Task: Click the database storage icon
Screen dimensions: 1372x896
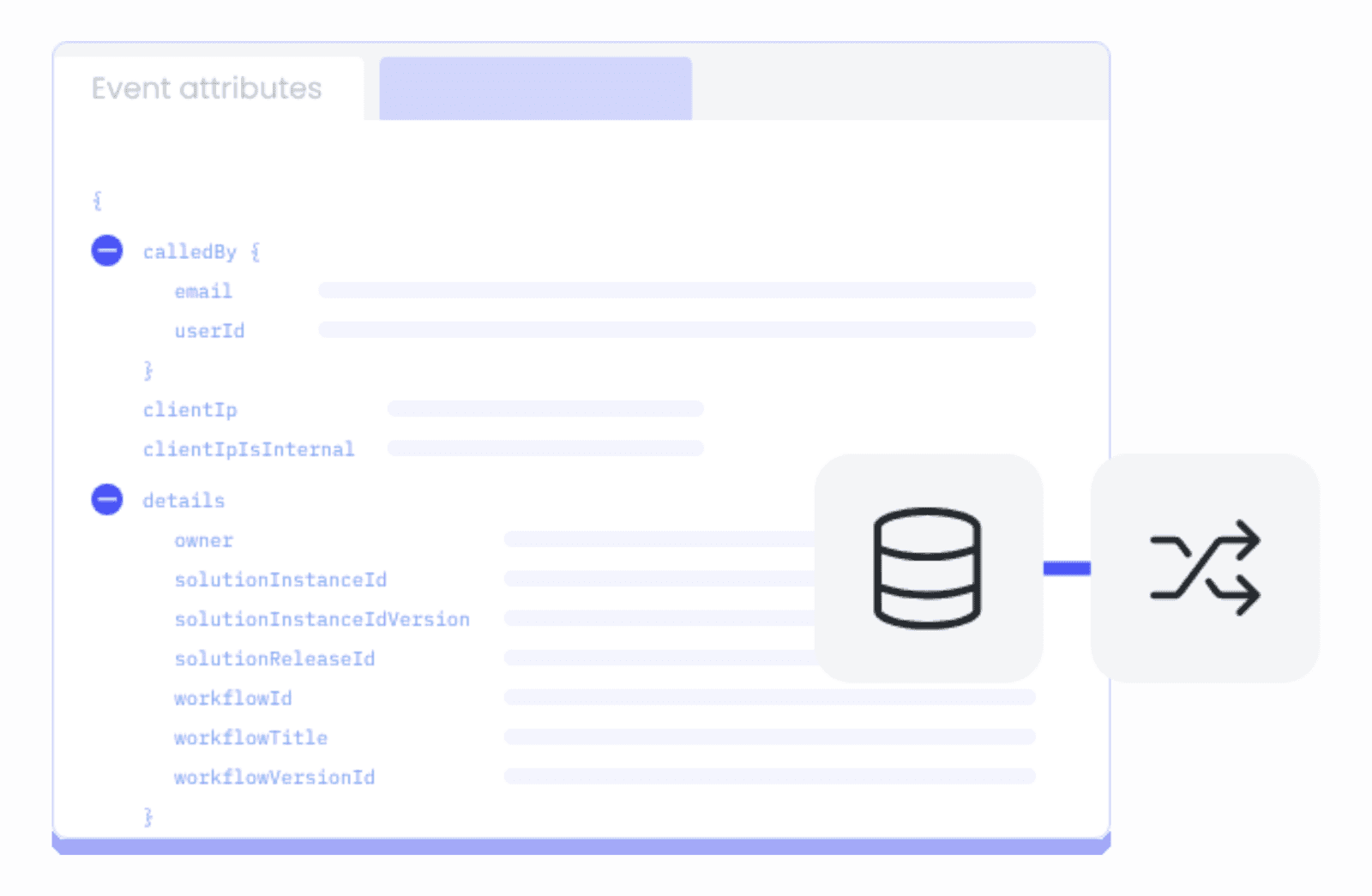Action: click(x=926, y=568)
